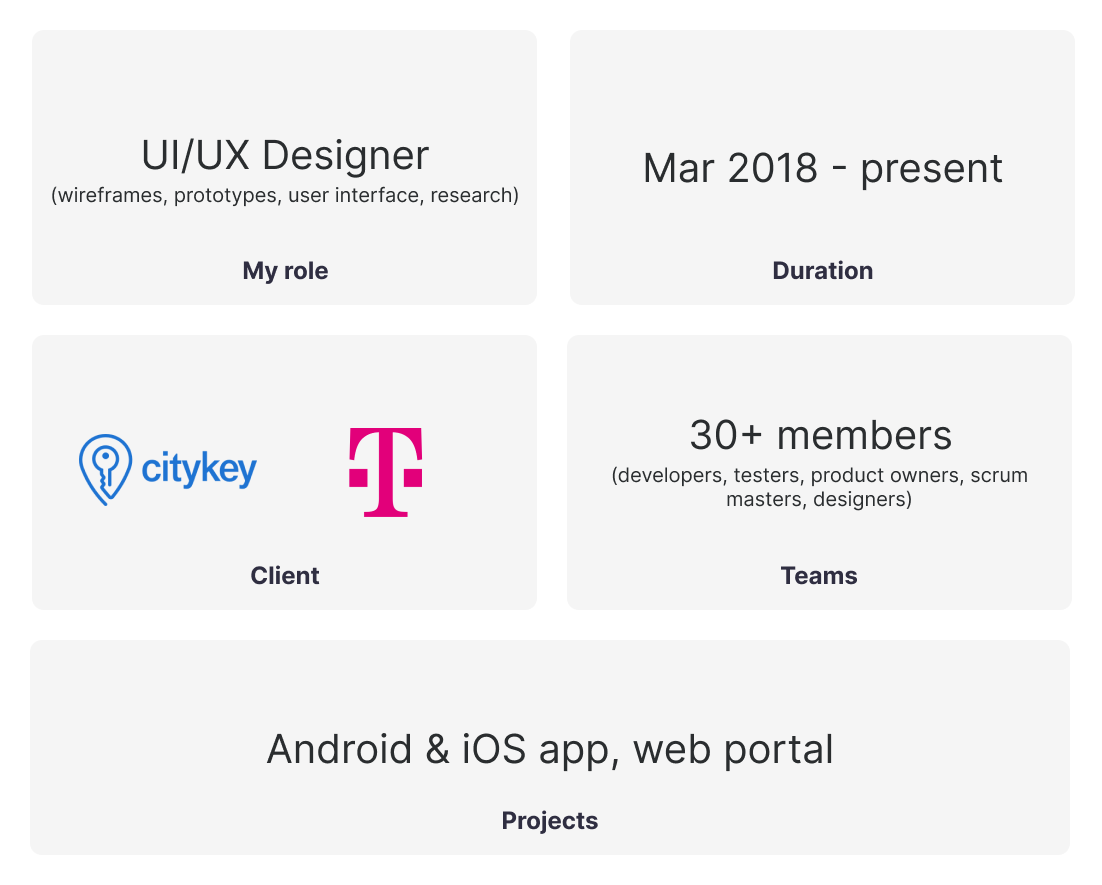Click the magenta Telekom T logo
The height and width of the screenshot is (885, 1102).
pos(385,471)
